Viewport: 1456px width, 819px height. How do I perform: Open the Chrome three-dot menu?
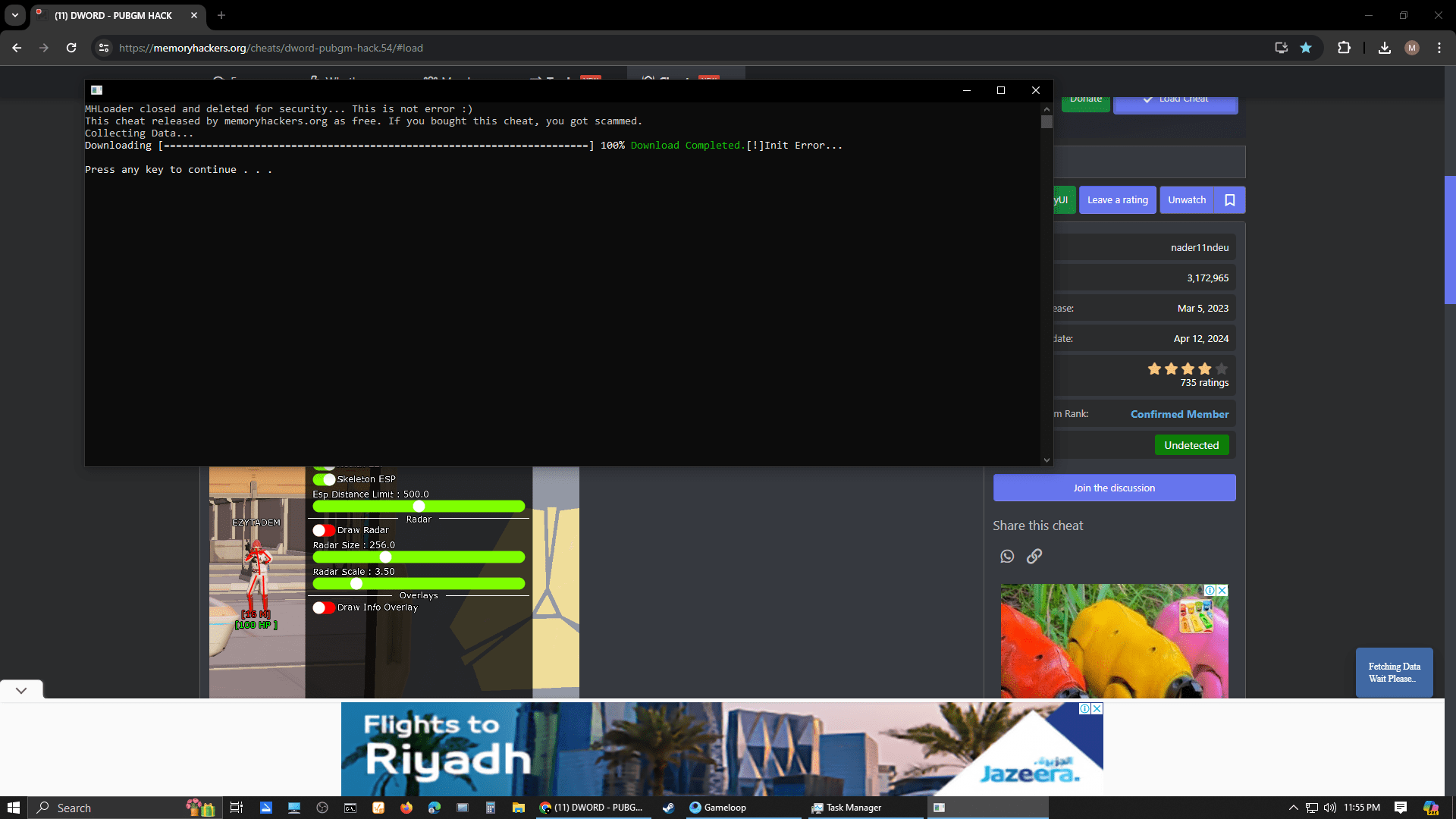(x=1439, y=48)
